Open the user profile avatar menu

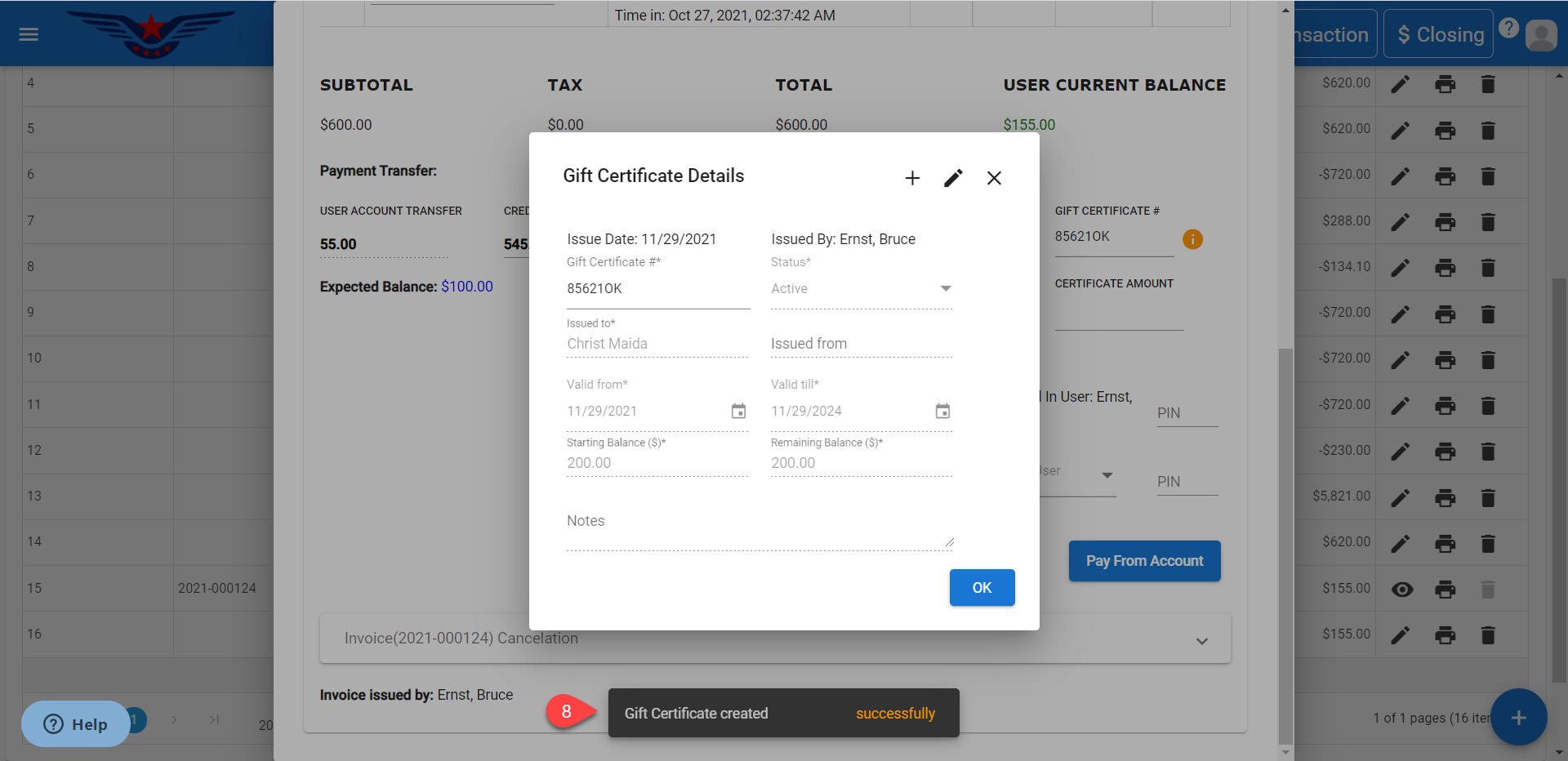[x=1541, y=35]
